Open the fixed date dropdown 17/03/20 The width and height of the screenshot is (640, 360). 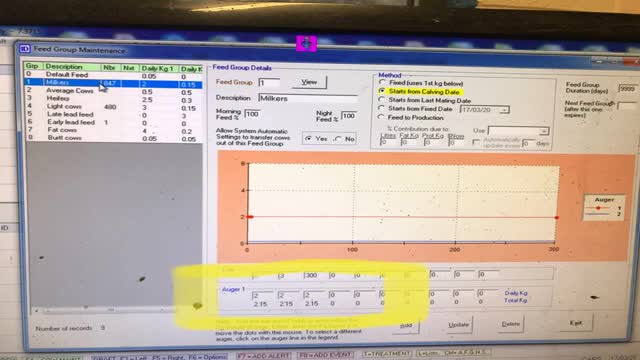(504, 110)
